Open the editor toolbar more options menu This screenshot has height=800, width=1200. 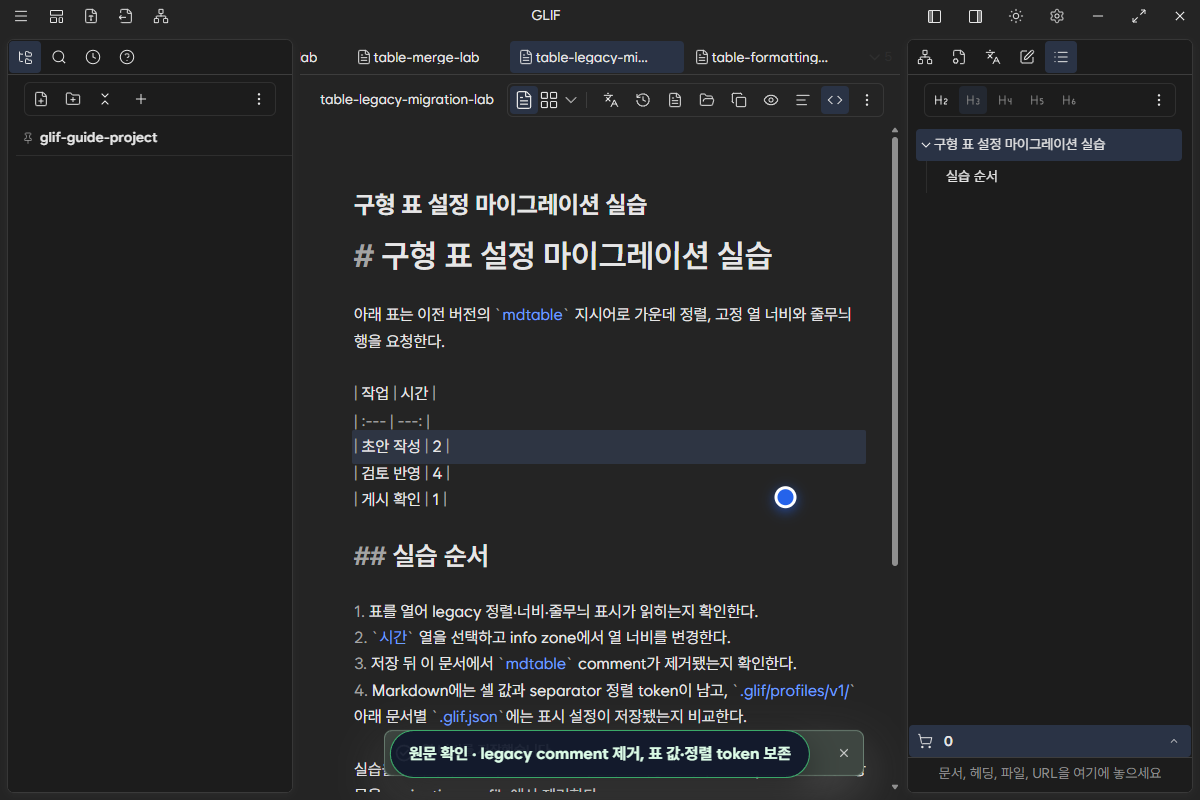[x=867, y=100]
